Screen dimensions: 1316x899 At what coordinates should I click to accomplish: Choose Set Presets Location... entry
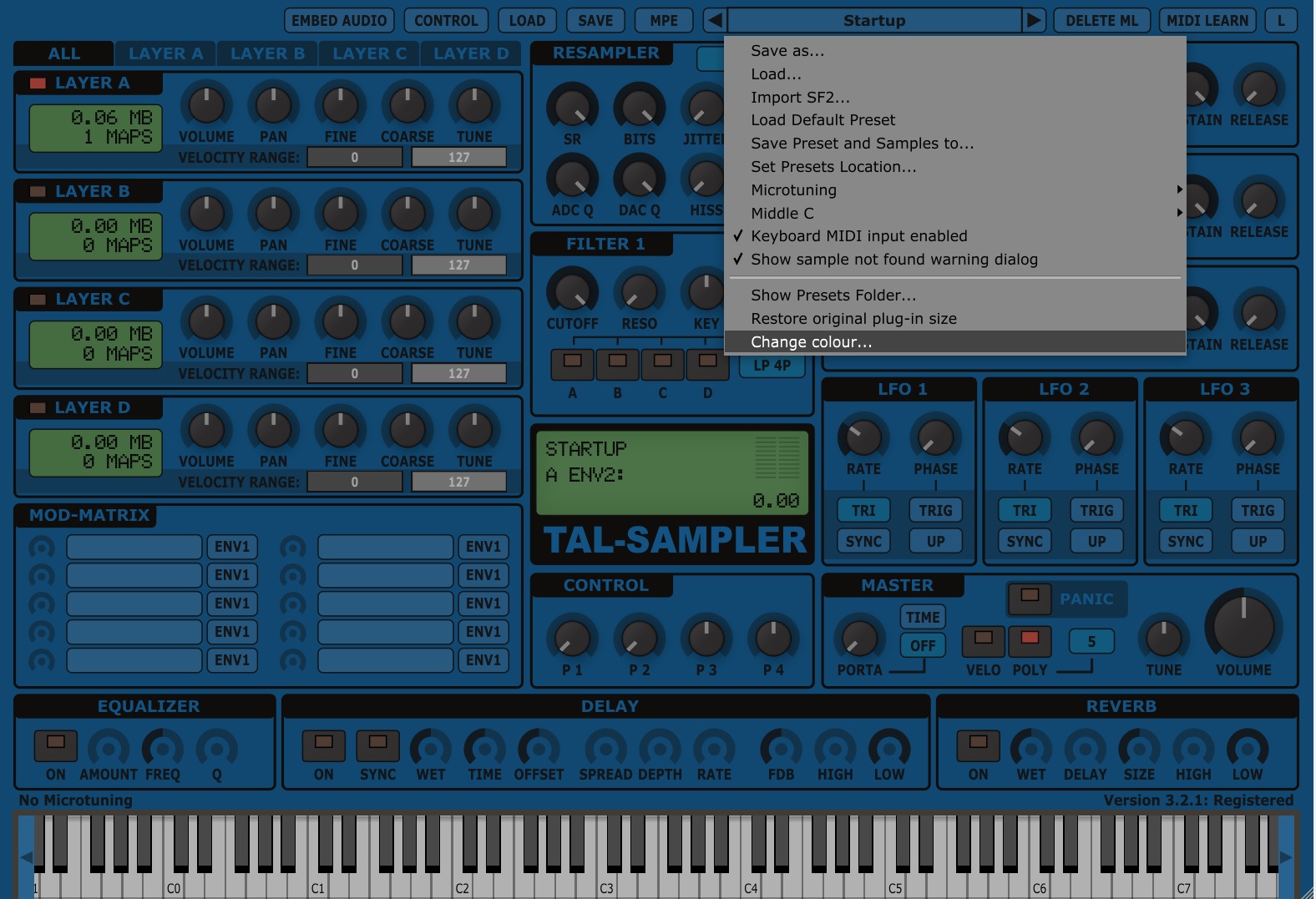[955, 167]
